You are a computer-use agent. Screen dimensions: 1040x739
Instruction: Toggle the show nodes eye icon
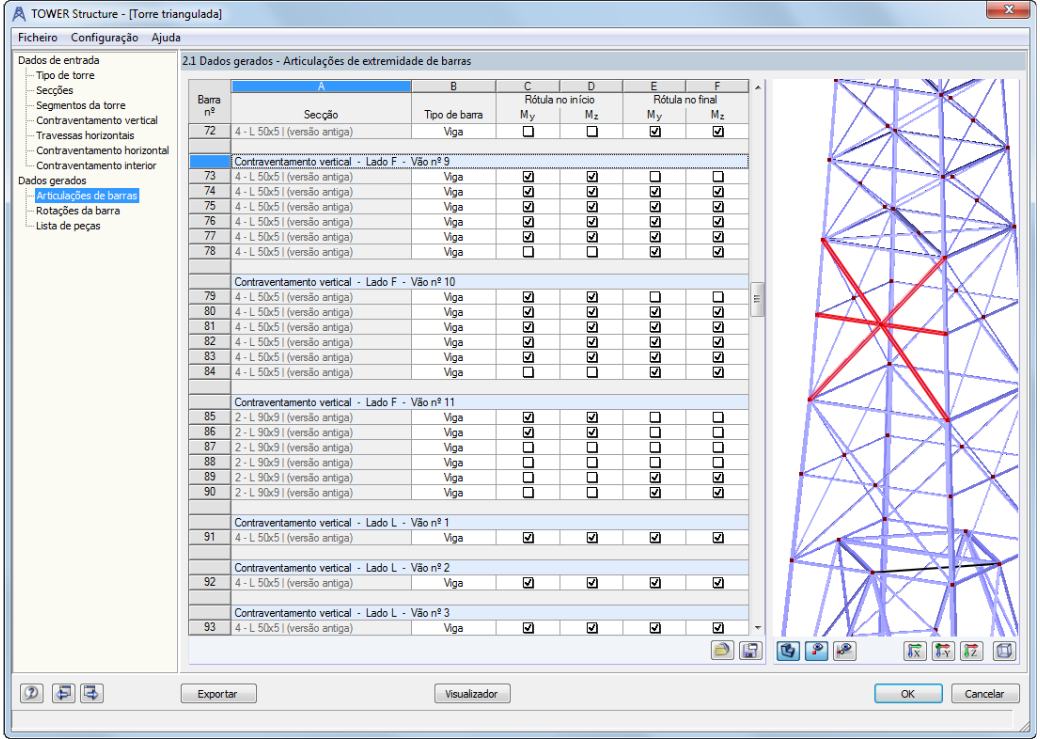(x=816, y=650)
